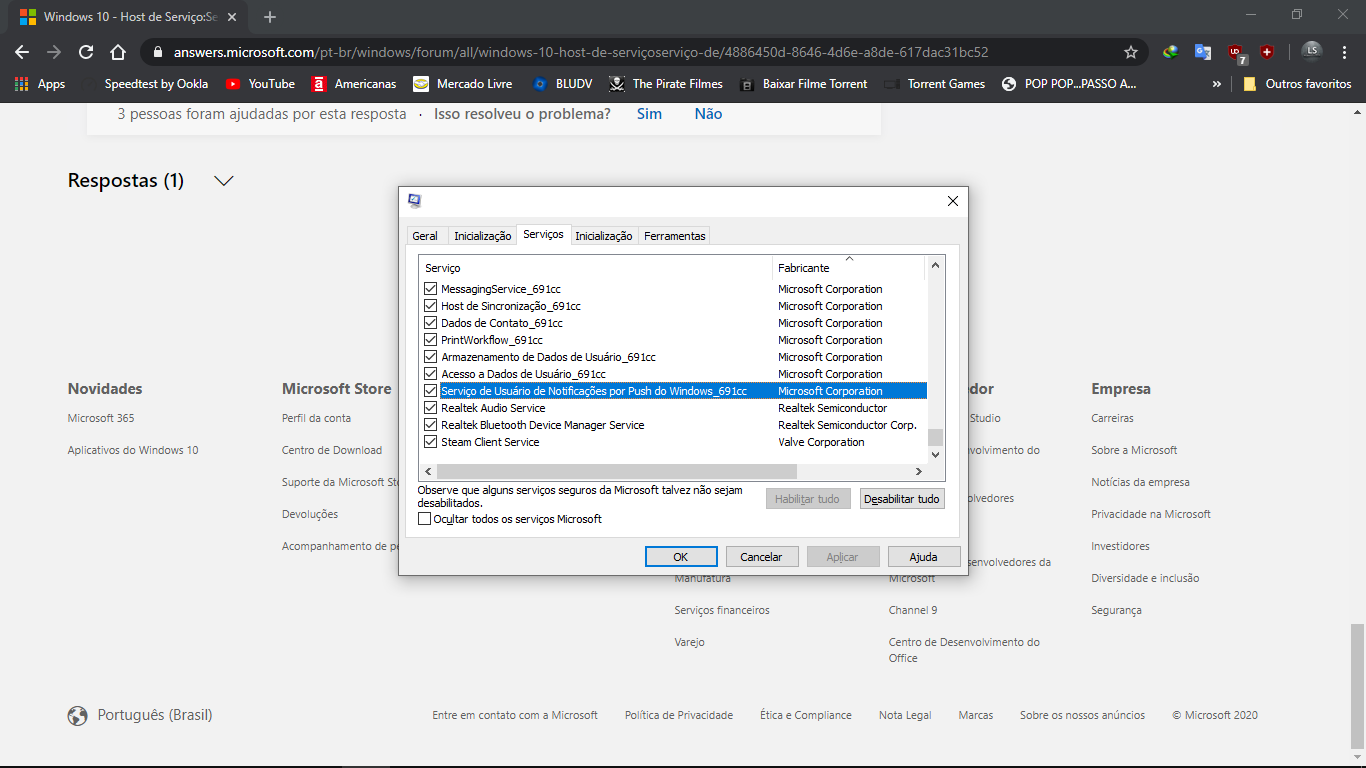Open the Apps bookmark shortcut

point(40,84)
